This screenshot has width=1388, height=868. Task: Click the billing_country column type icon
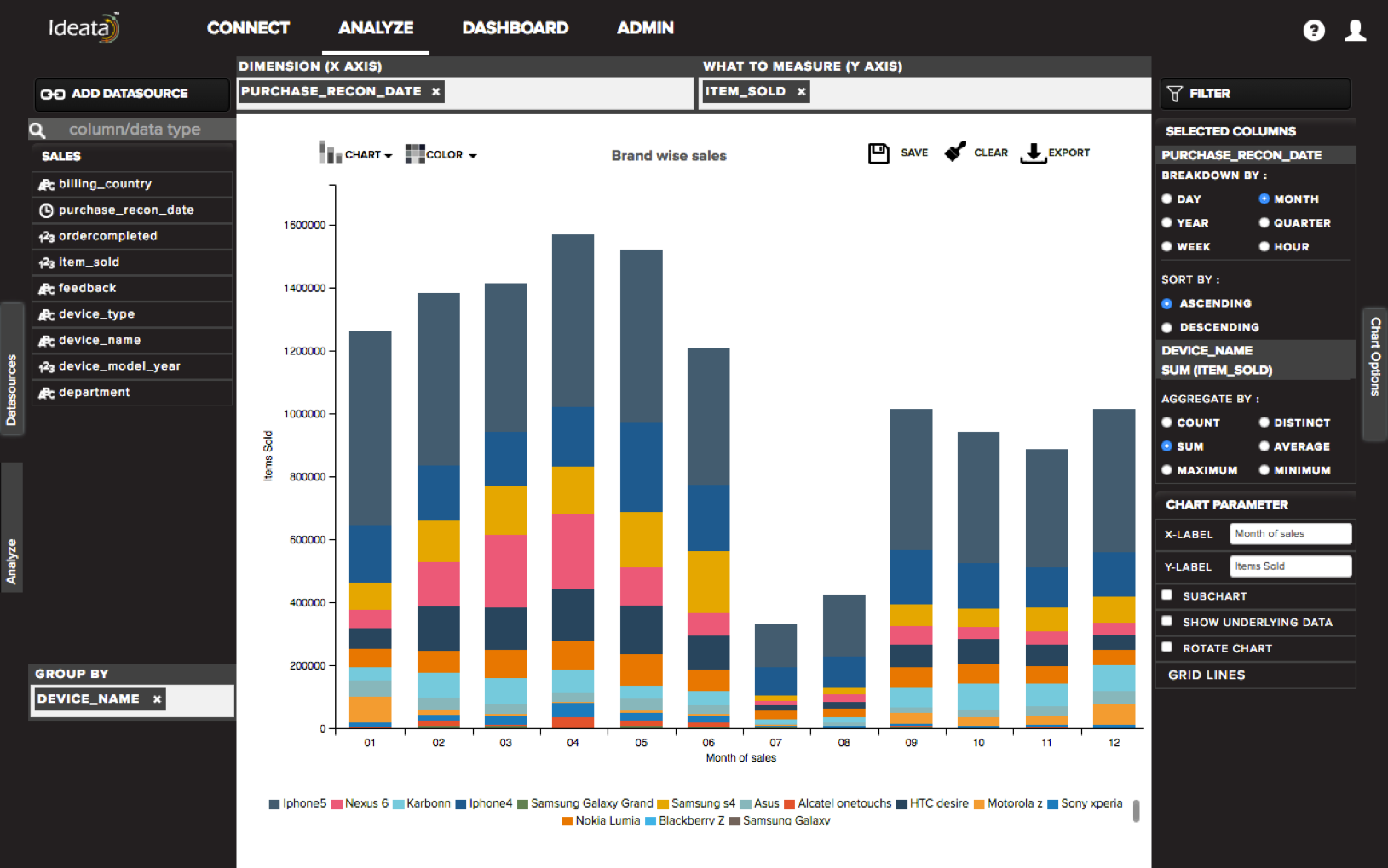click(46, 184)
